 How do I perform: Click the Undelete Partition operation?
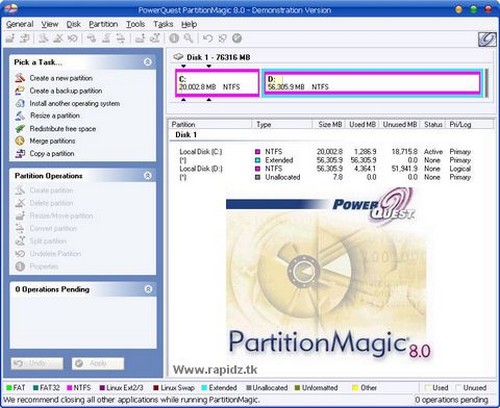(55, 254)
